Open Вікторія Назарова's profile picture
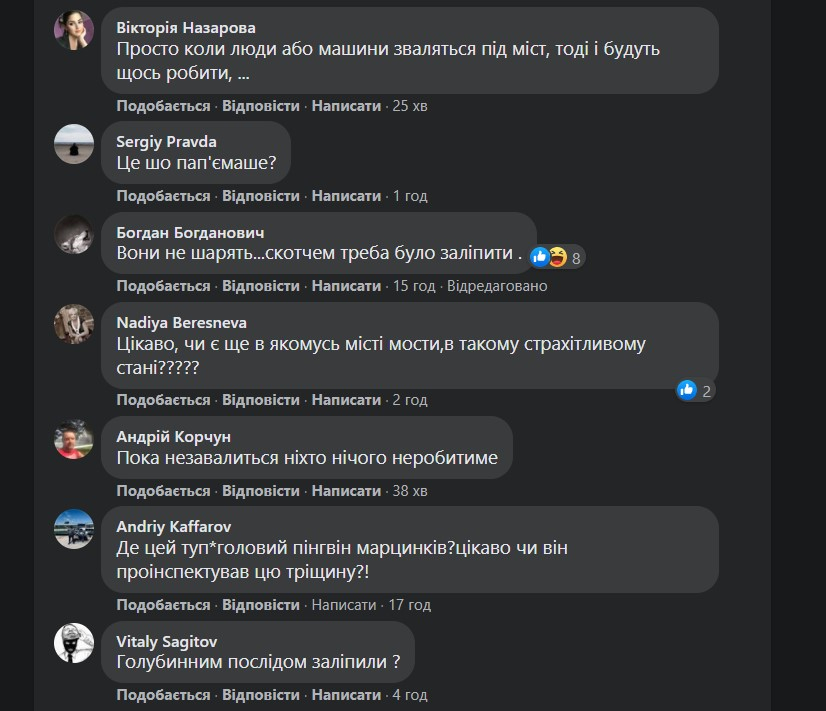Image resolution: width=826 pixels, height=711 pixels. tap(74, 30)
